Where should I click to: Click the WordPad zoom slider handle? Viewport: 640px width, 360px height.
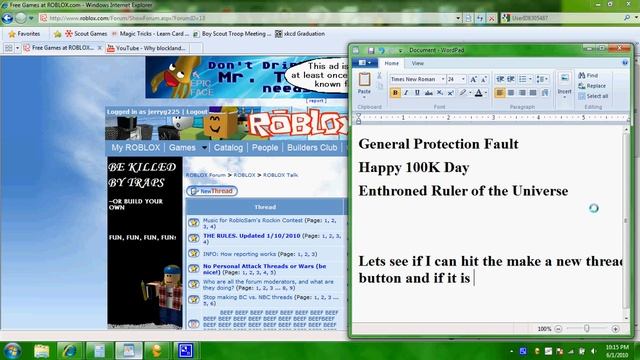[587, 329]
